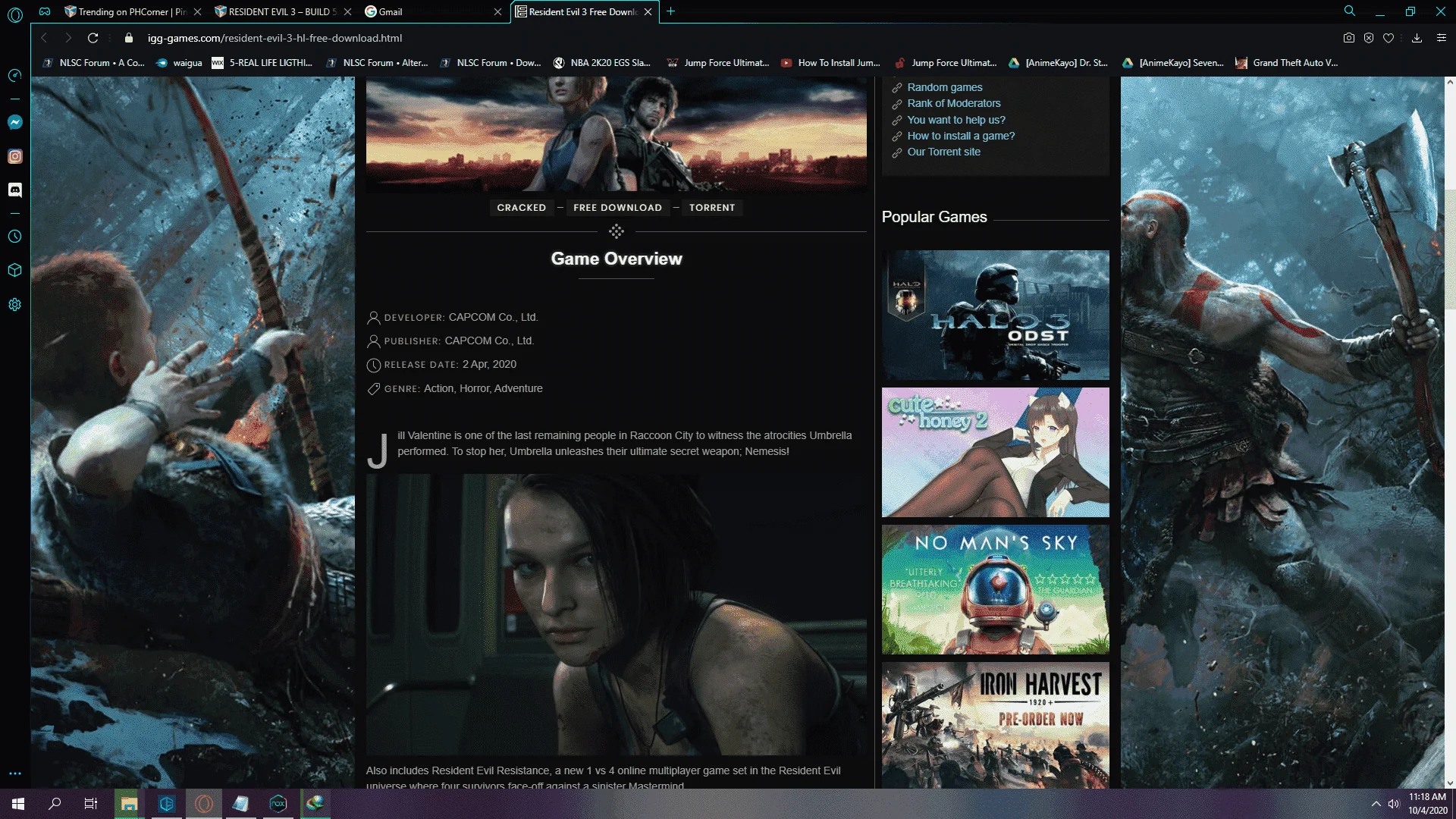Reload the current page

click(x=93, y=38)
